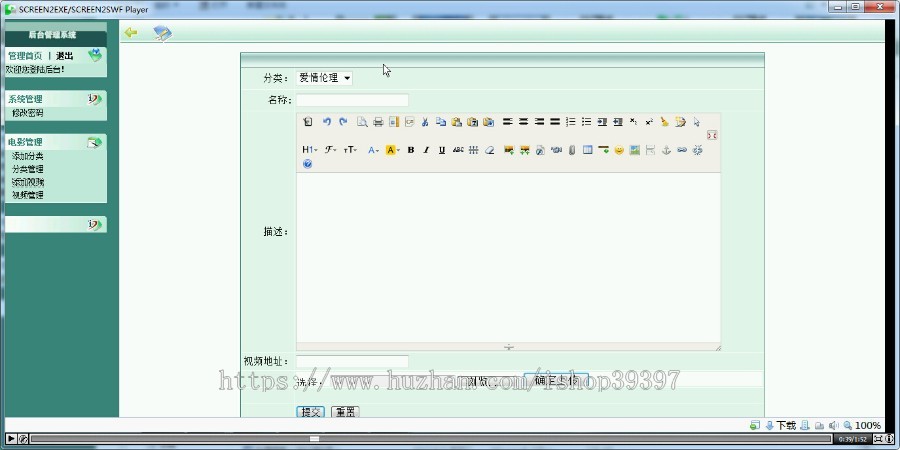Insert a numbered list
Image resolution: width=900 pixels, height=450 pixels.
[571, 122]
